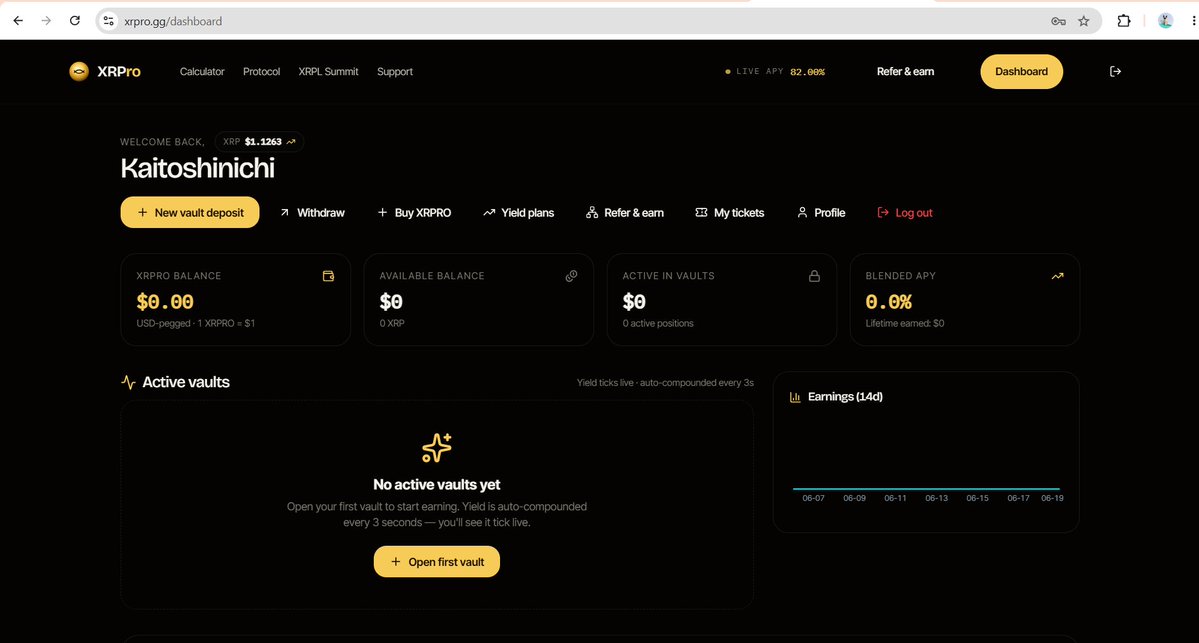Click the Earnings chart line
Image resolution: width=1199 pixels, height=643 pixels.
point(926,489)
